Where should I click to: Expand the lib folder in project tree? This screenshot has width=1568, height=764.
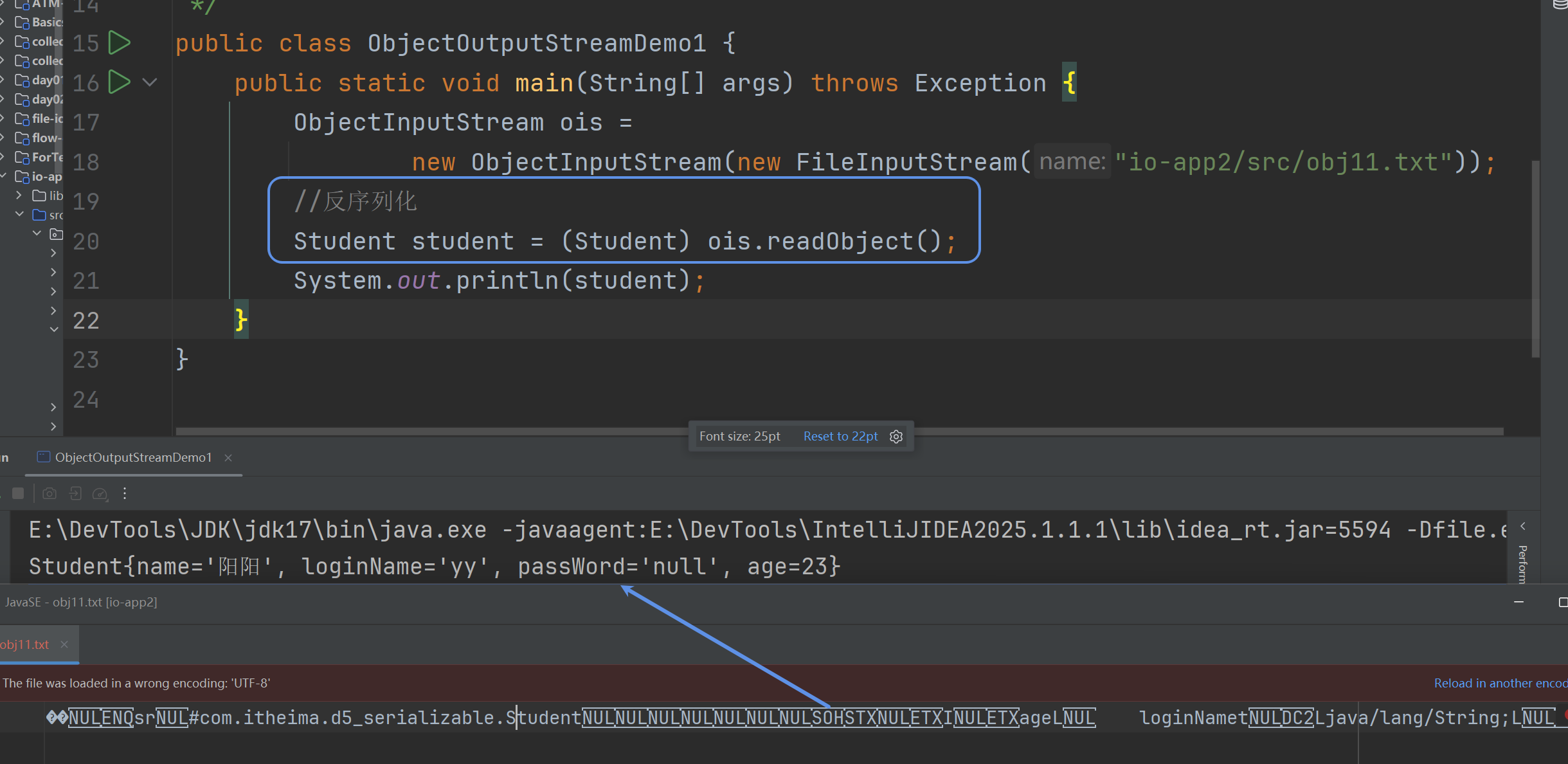pos(19,195)
